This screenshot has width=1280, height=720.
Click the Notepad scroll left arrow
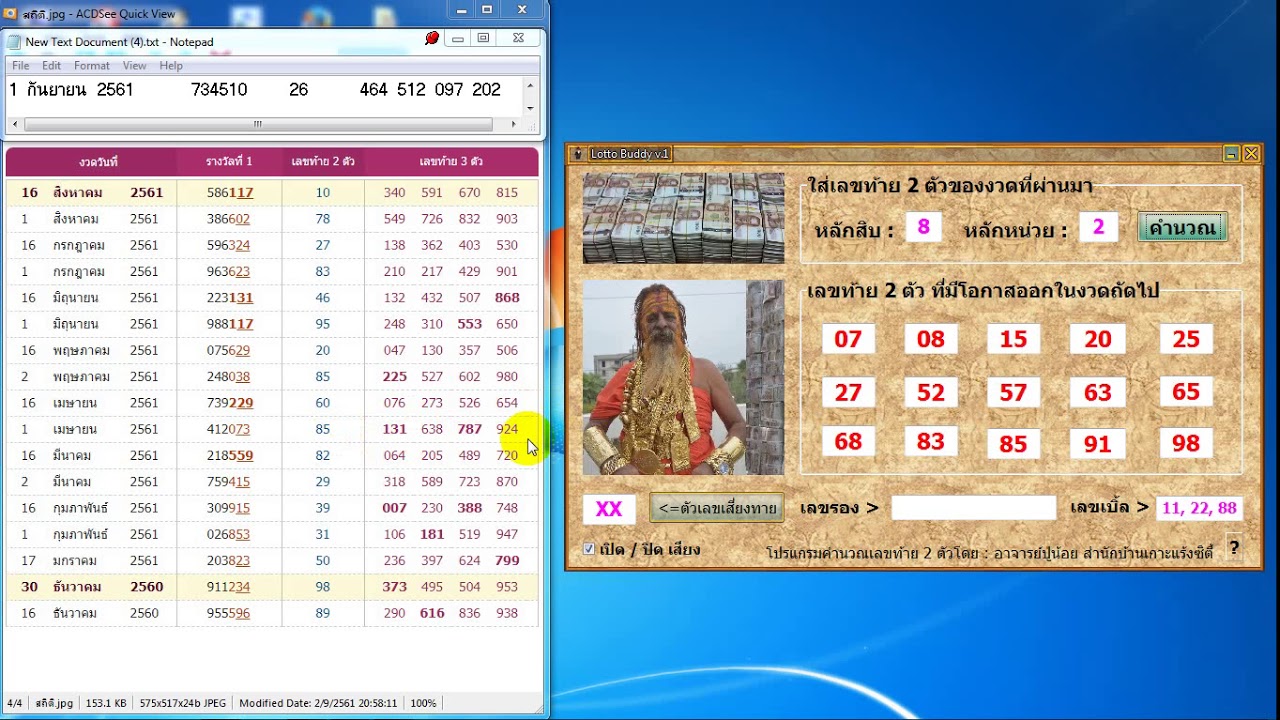pos(14,124)
